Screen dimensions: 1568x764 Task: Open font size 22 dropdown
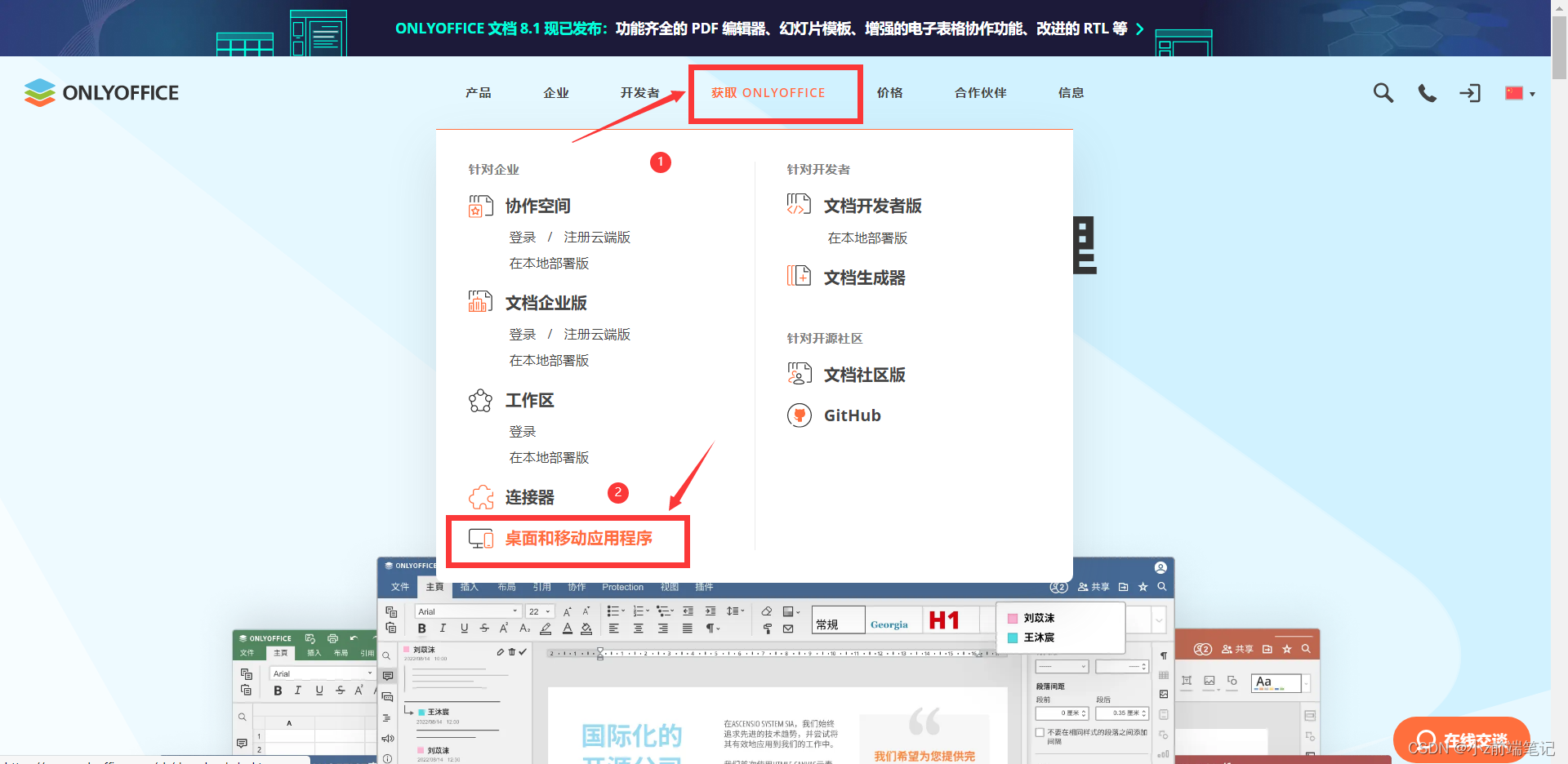pos(540,611)
